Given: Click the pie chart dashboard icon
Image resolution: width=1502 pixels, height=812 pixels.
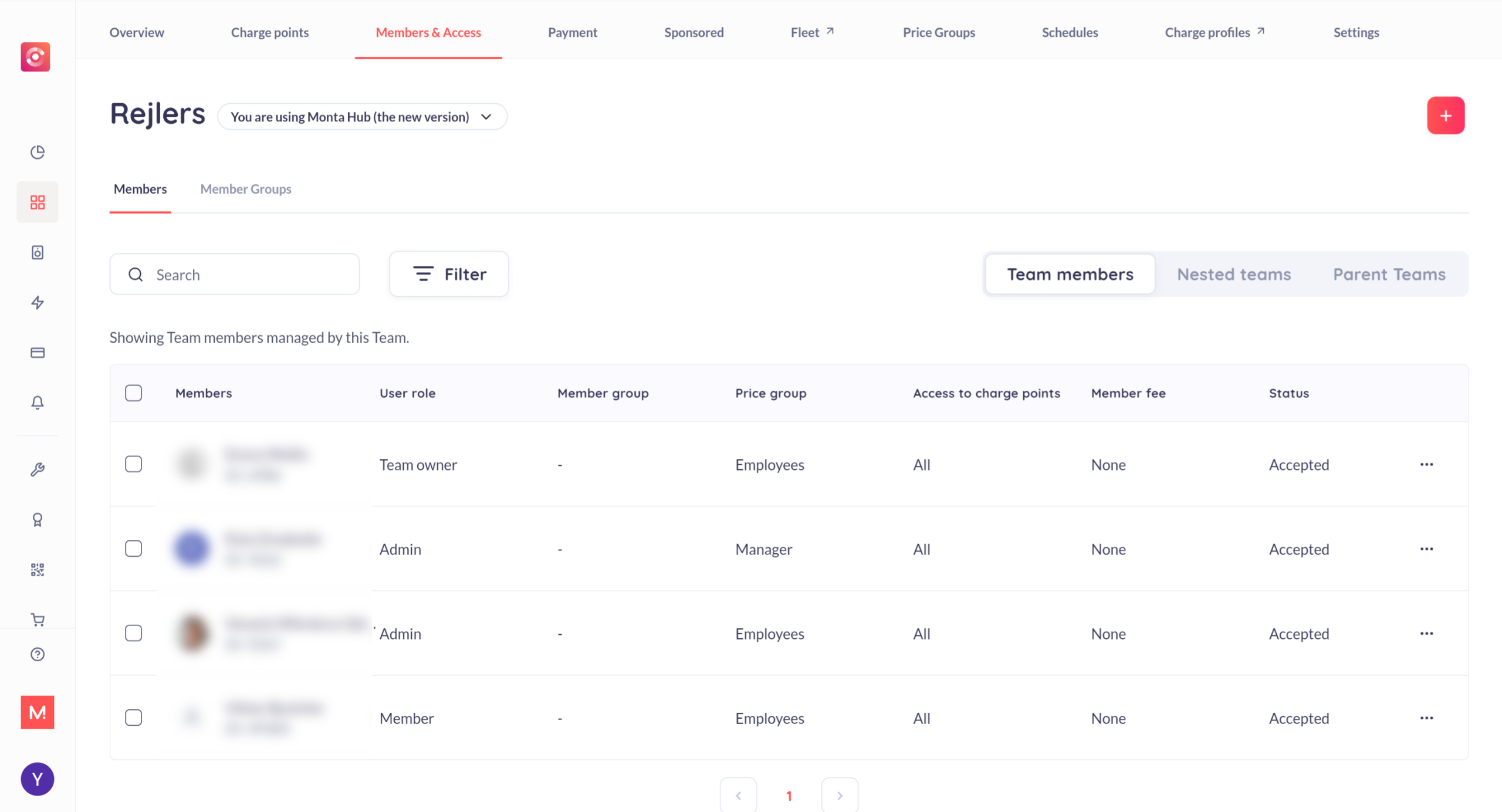Looking at the screenshot, I should (x=38, y=152).
